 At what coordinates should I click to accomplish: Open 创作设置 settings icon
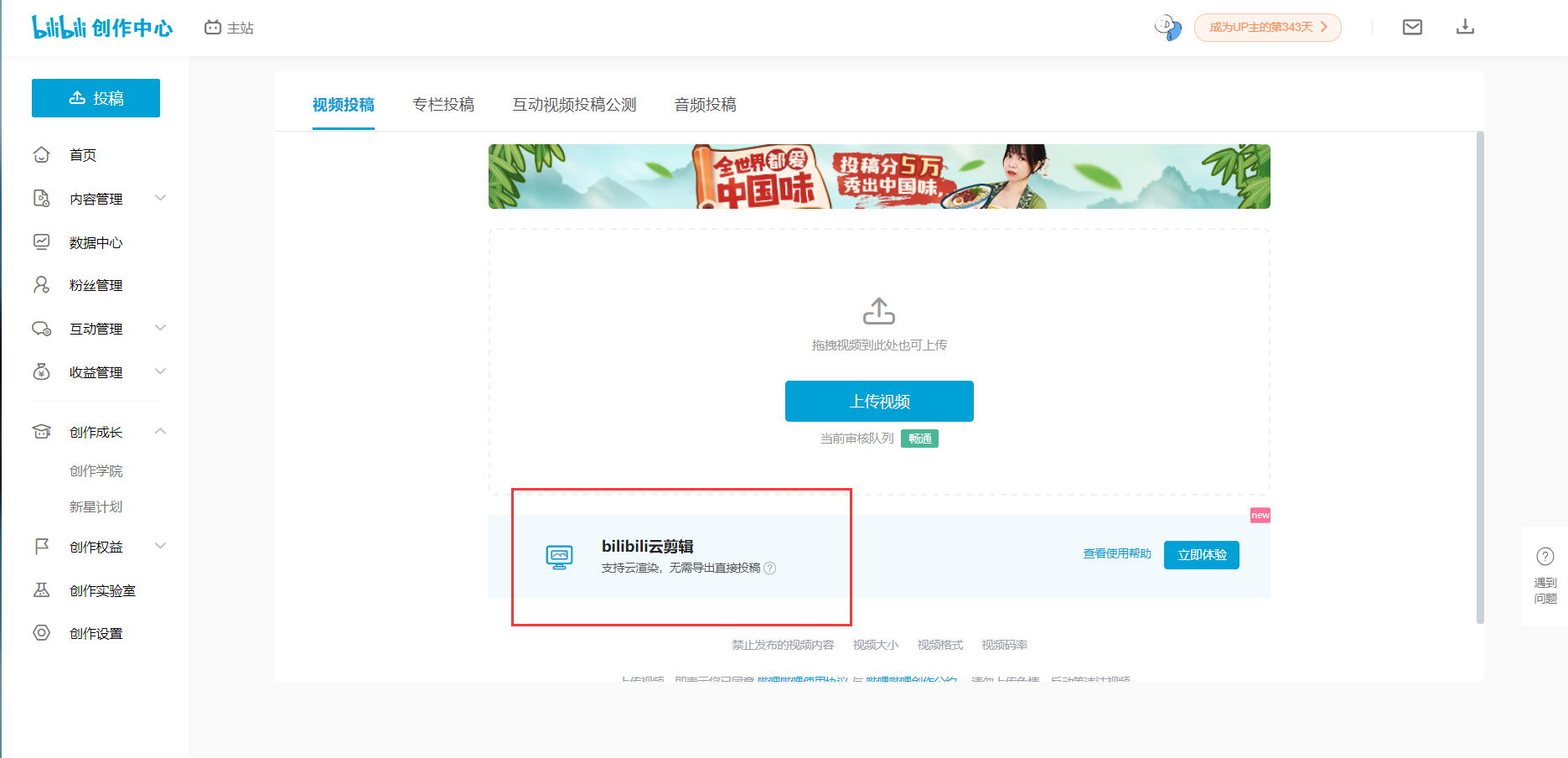[41, 633]
